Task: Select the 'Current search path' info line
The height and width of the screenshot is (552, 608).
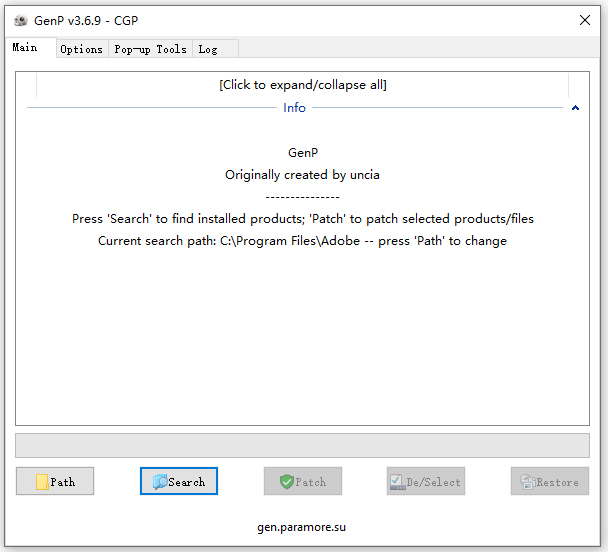Action: pos(302,241)
